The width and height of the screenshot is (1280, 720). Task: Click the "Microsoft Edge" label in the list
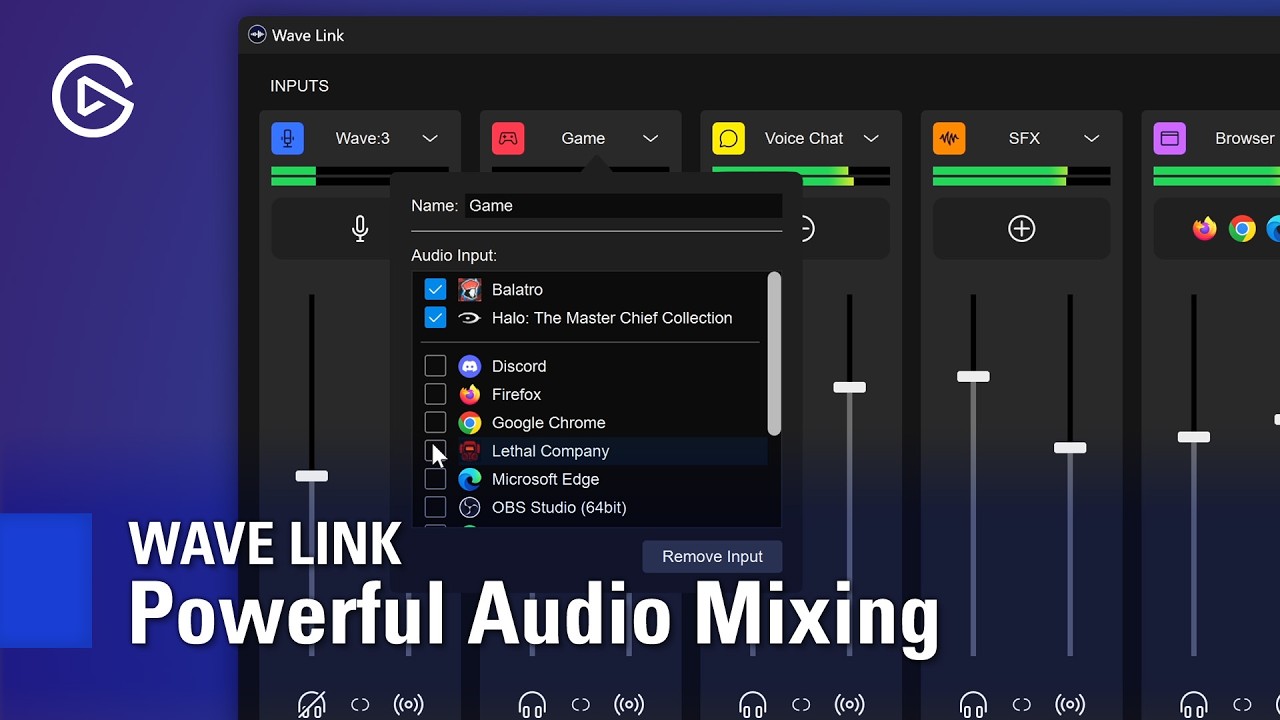click(545, 479)
